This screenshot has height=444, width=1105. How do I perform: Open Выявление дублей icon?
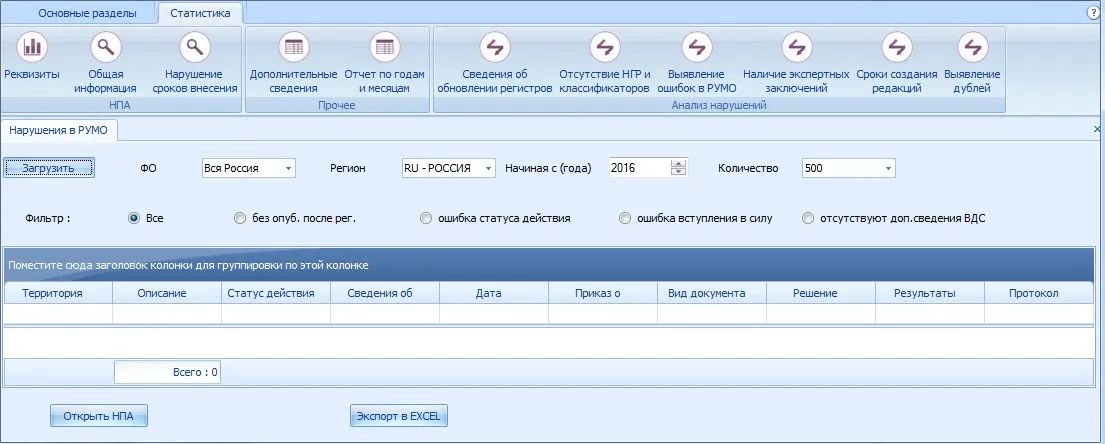pyautogui.click(x=973, y=48)
